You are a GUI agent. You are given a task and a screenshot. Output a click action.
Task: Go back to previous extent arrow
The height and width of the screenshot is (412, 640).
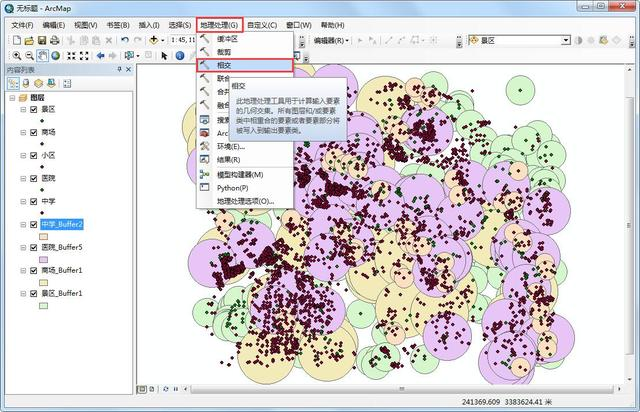click(x=100, y=56)
